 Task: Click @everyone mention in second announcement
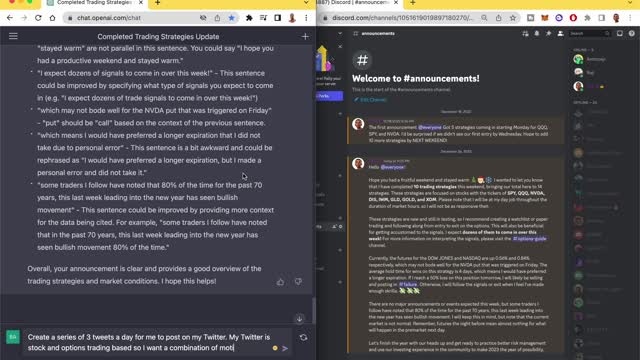(x=393, y=167)
